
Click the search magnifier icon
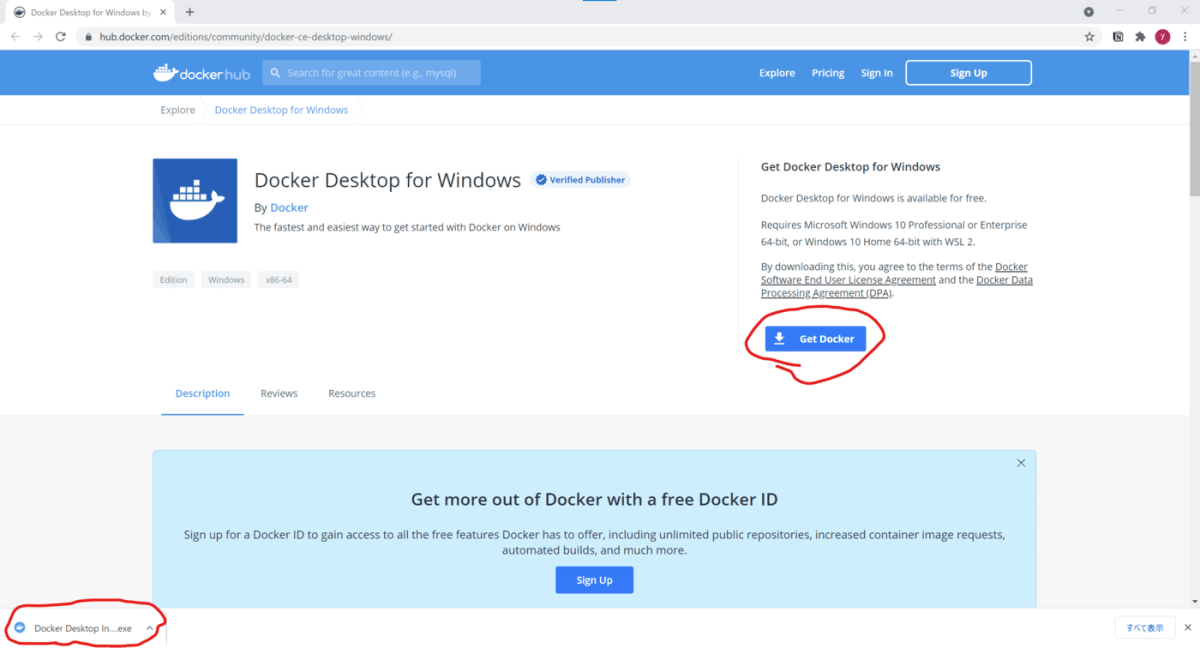pos(275,73)
